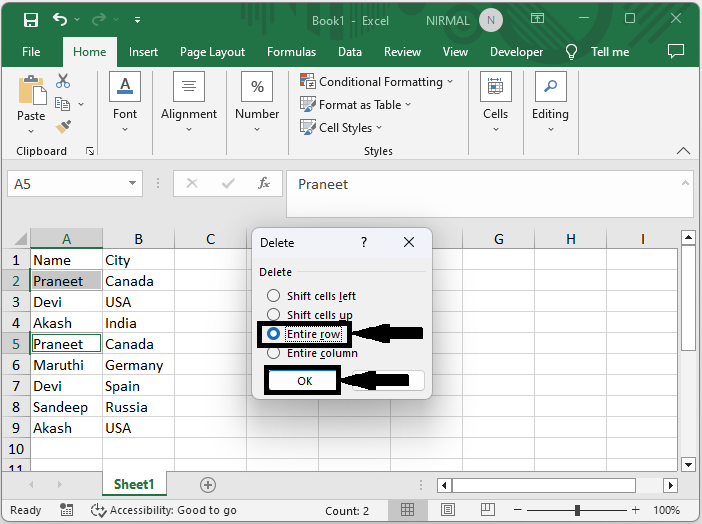Close the Delete dialog with X
This screenshot has width=702, height=524.
409,242
